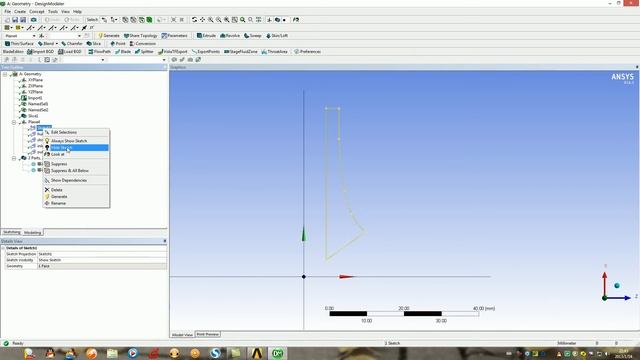Collapse the A: Geometry tree root
The width and height of the screenshot is (640, 360).
pos(5,74)
